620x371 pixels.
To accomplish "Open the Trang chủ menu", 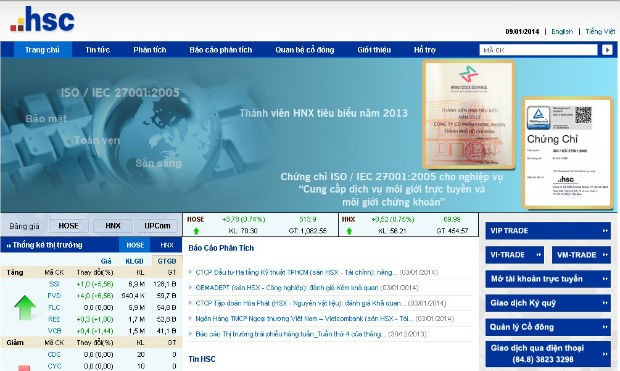I will click(x=42, y=50).
